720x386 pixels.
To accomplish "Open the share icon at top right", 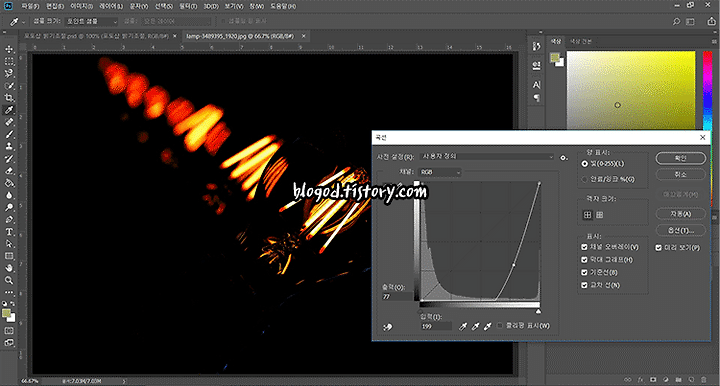I will tap(711, 21).
